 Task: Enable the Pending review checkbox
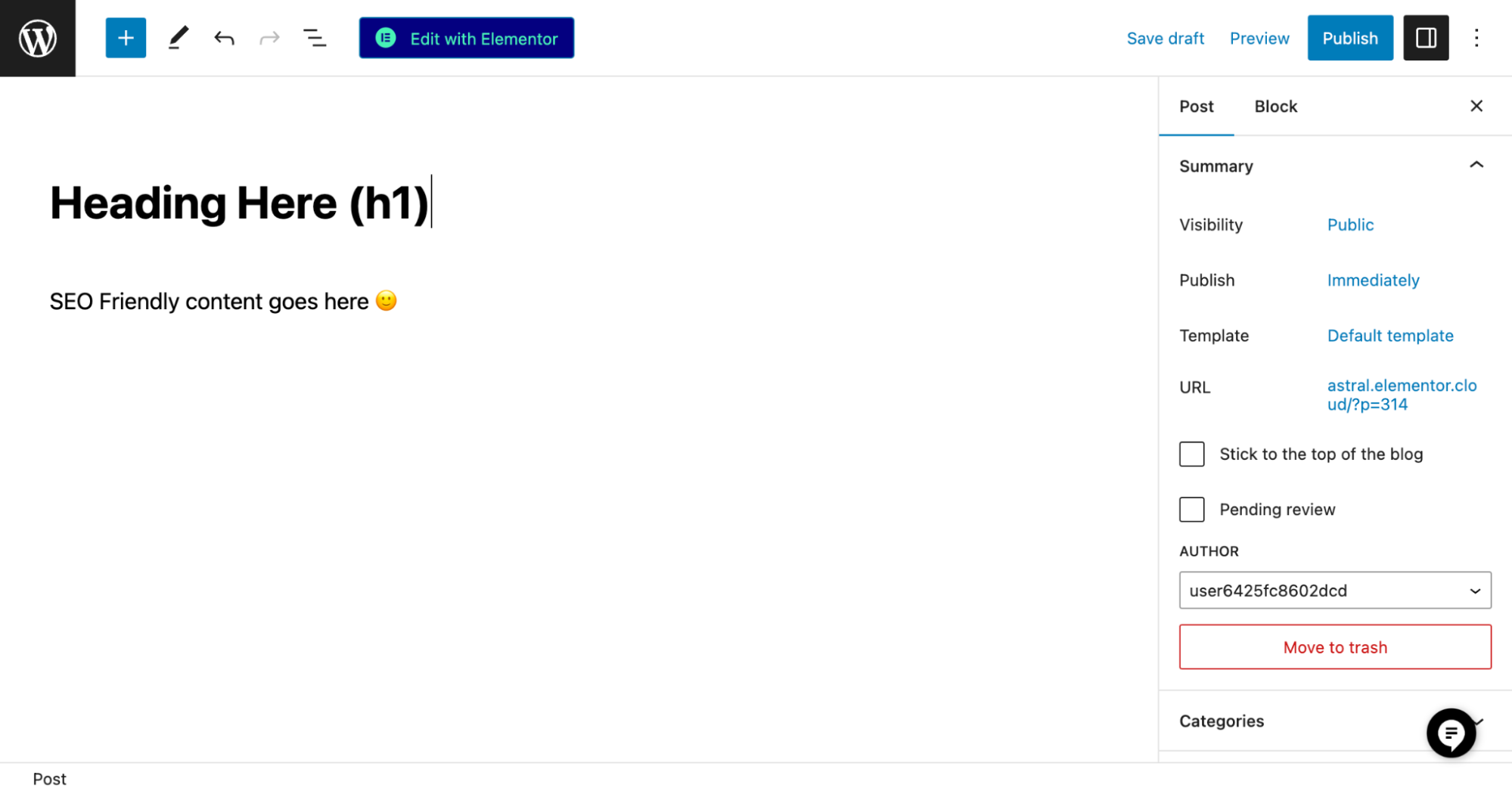pos(1191,510)
